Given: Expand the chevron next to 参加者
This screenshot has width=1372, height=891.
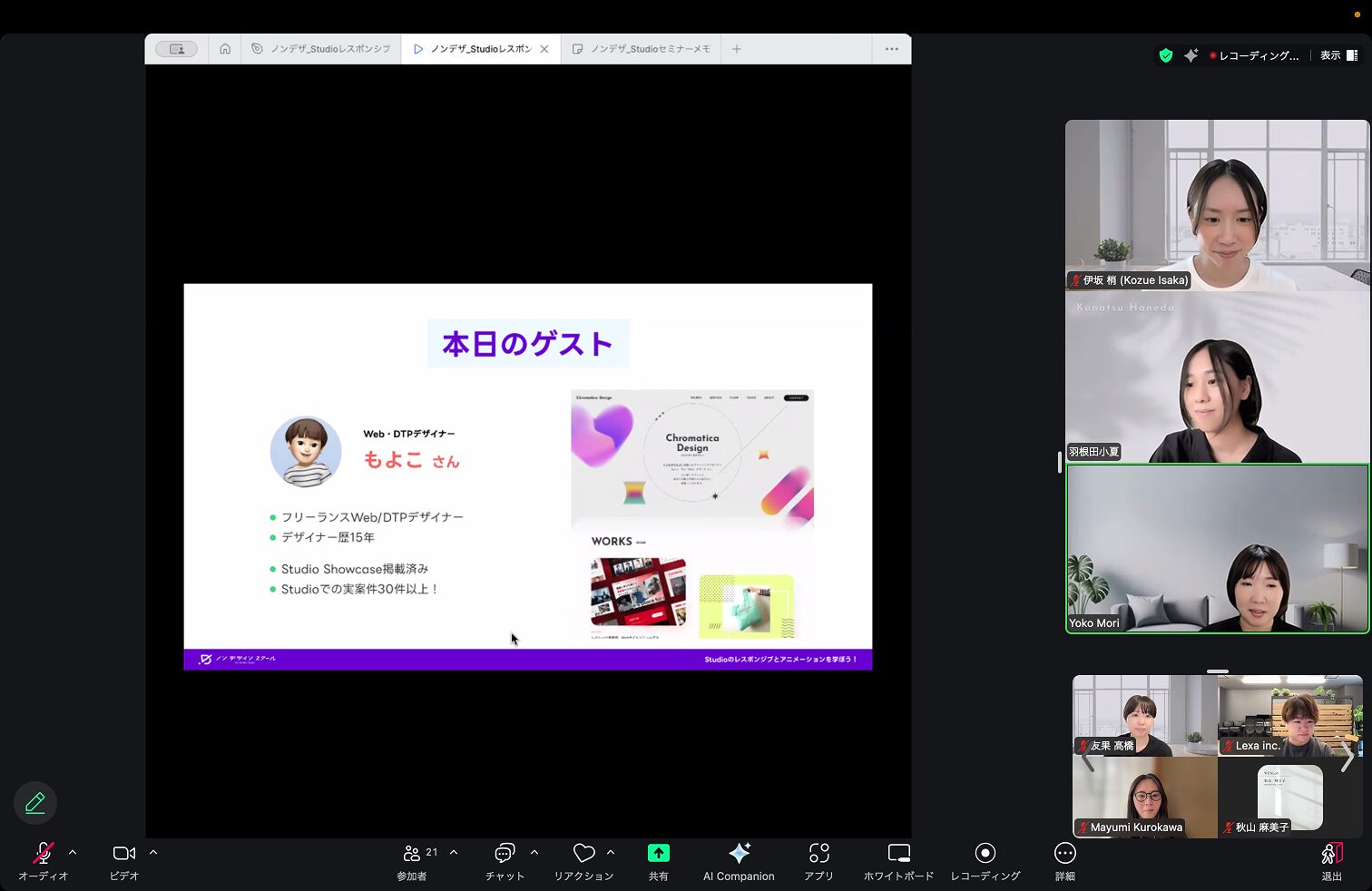Looking at the screenshot, I should 454,853.
